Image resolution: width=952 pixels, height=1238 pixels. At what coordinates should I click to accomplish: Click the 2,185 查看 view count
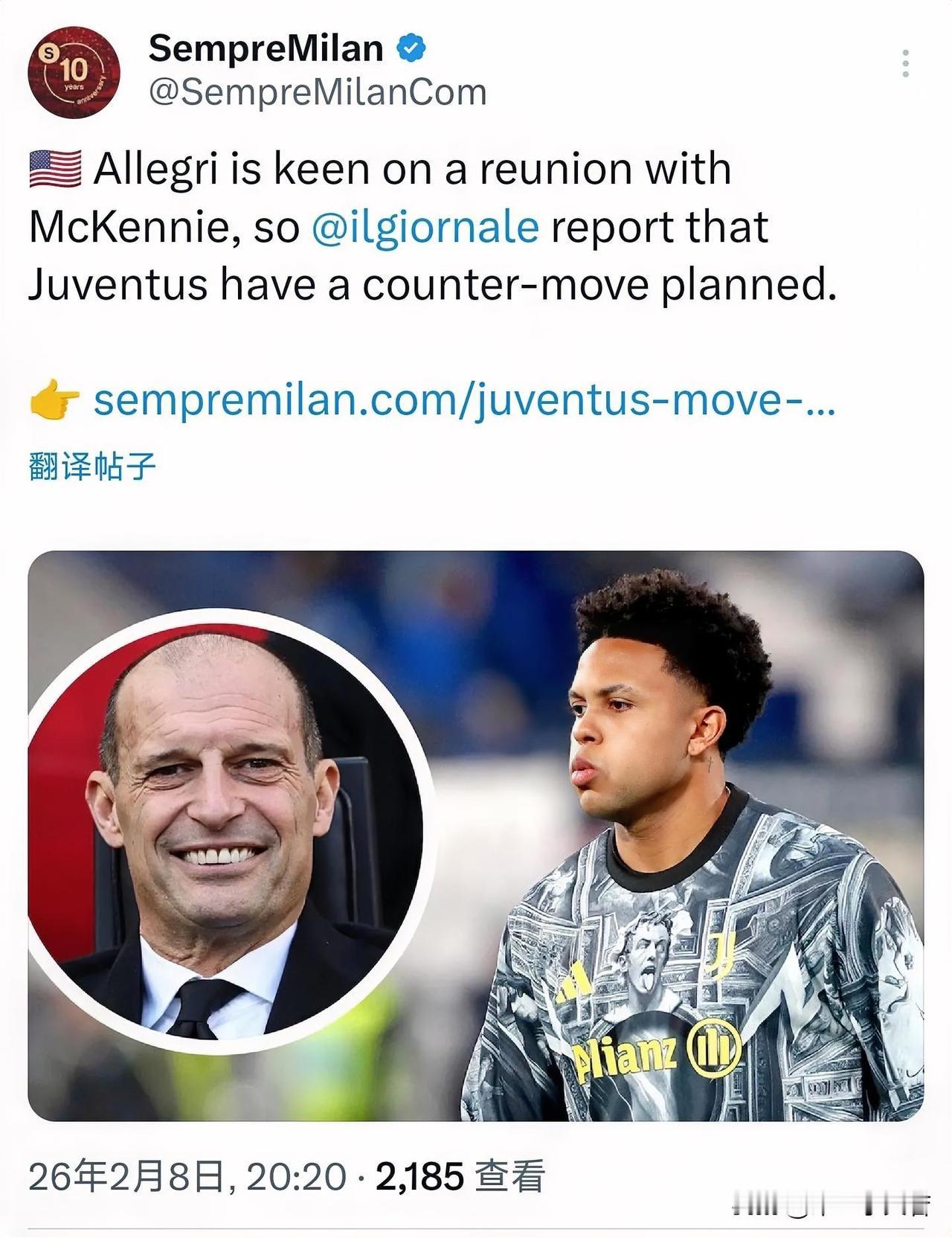pos(460,1176)
